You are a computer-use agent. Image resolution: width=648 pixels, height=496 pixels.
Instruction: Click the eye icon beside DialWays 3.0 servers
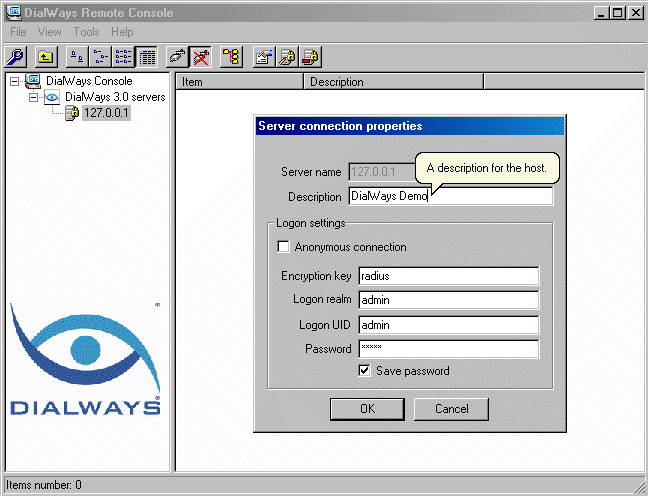coord(52,97)
